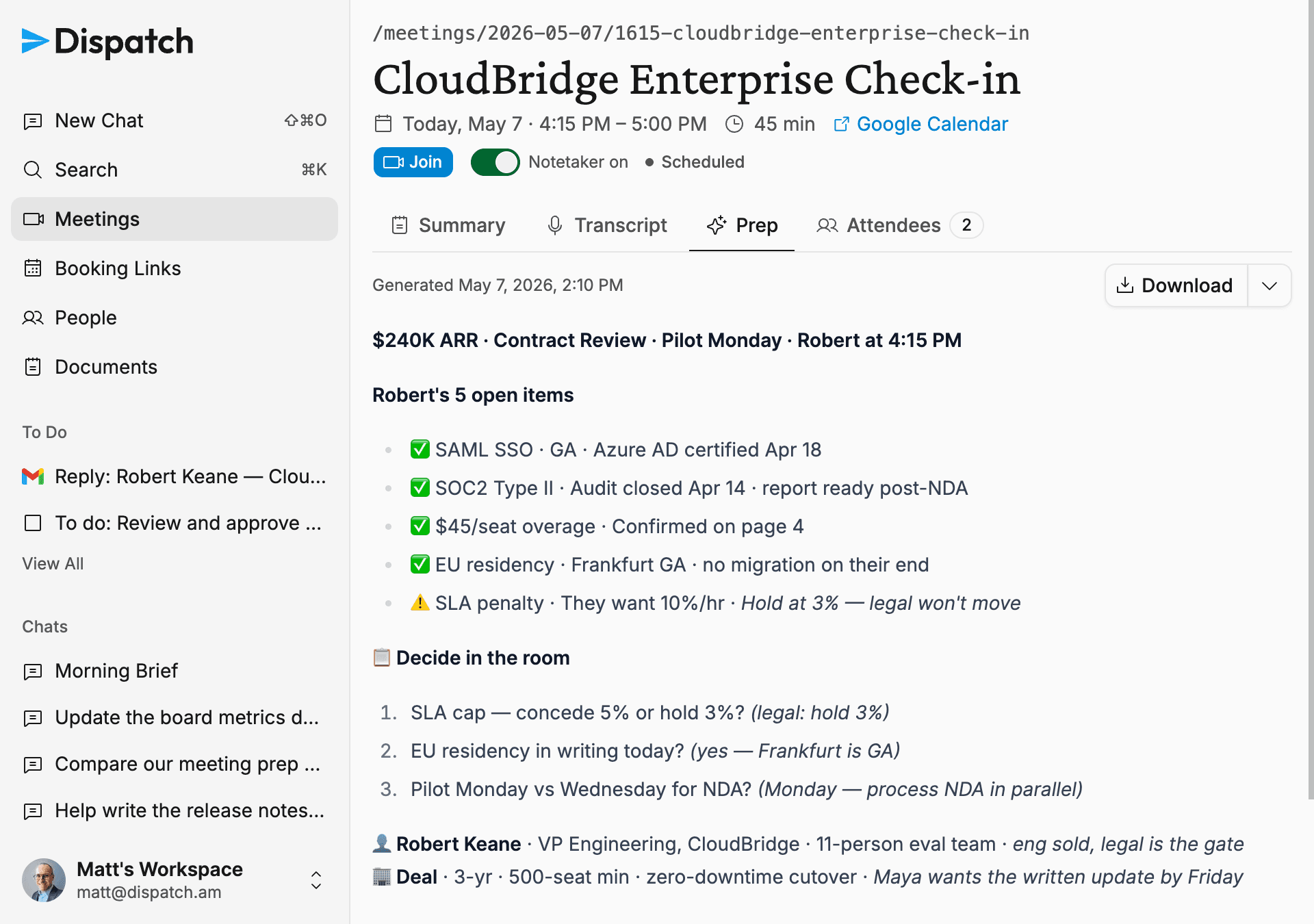Click the Pilot Monday vs Wednesday decision item
Screen dimensions: 1314x924
point(747,789)
